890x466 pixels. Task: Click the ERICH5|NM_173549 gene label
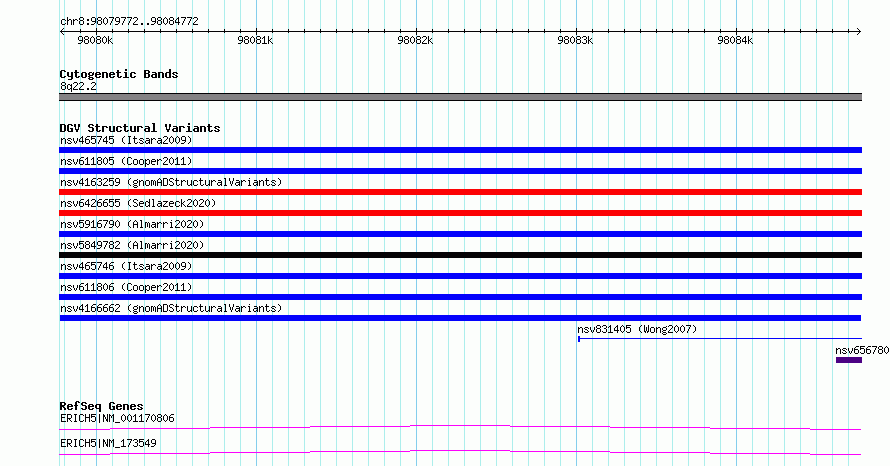[x=108, y=443]
